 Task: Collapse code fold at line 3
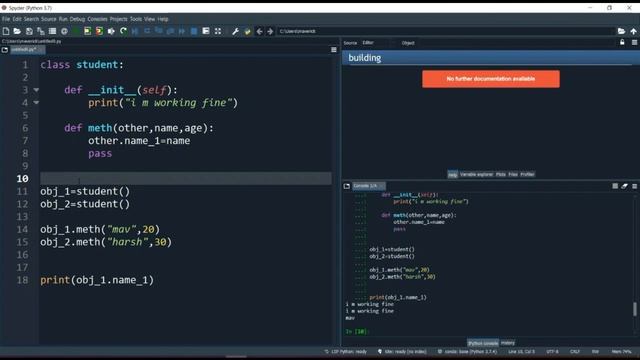click(x=36, y=90)
